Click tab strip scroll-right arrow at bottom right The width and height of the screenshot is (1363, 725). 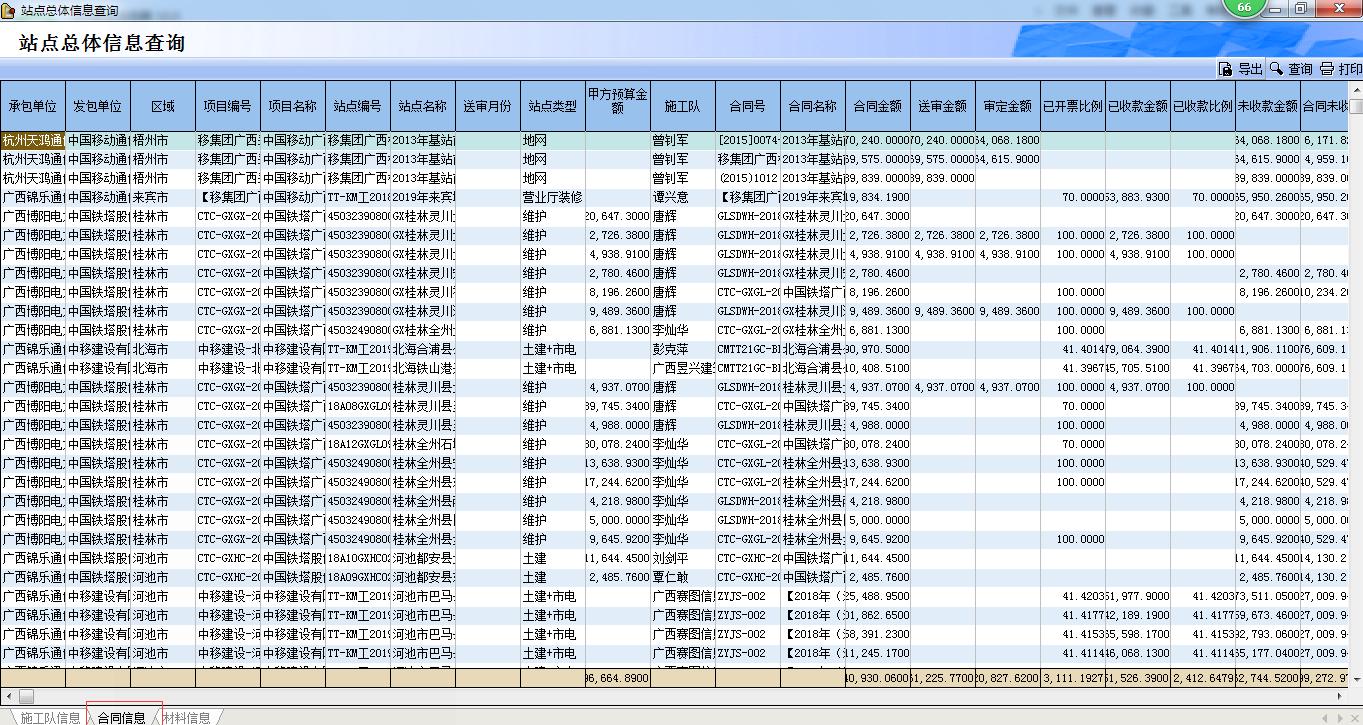1339,718
